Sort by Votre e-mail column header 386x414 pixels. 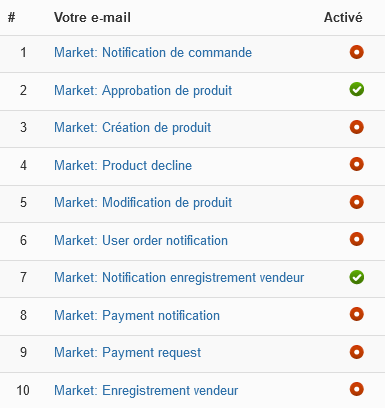(x=92, y=17)
